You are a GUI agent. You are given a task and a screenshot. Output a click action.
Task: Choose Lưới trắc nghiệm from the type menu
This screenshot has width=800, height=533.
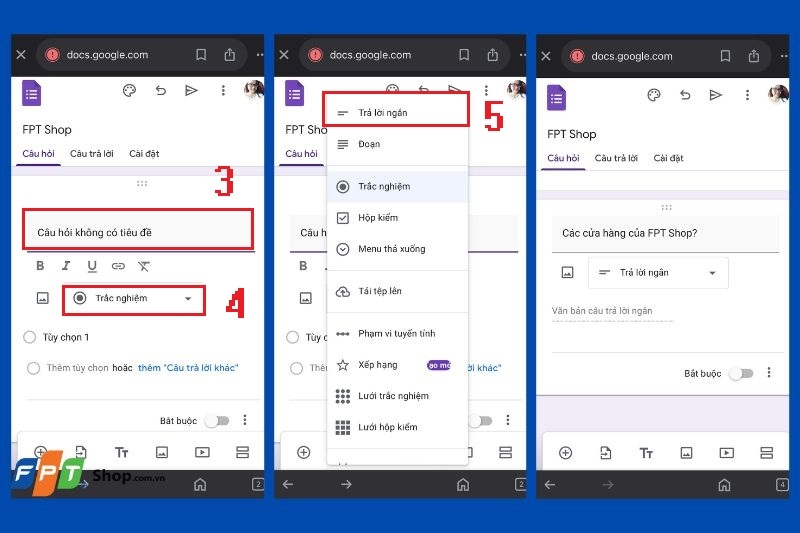point(397,396)
